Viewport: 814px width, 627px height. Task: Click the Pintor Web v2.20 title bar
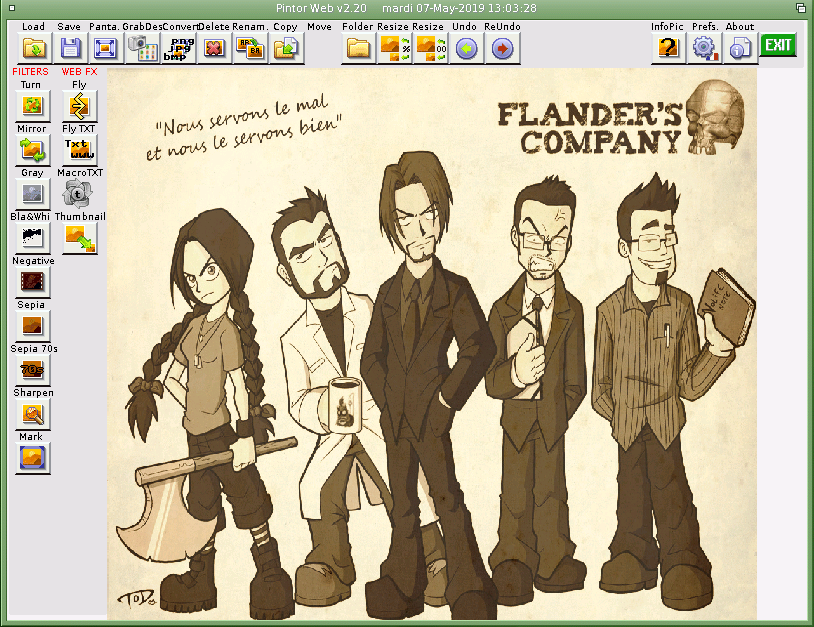coord(406,8)
